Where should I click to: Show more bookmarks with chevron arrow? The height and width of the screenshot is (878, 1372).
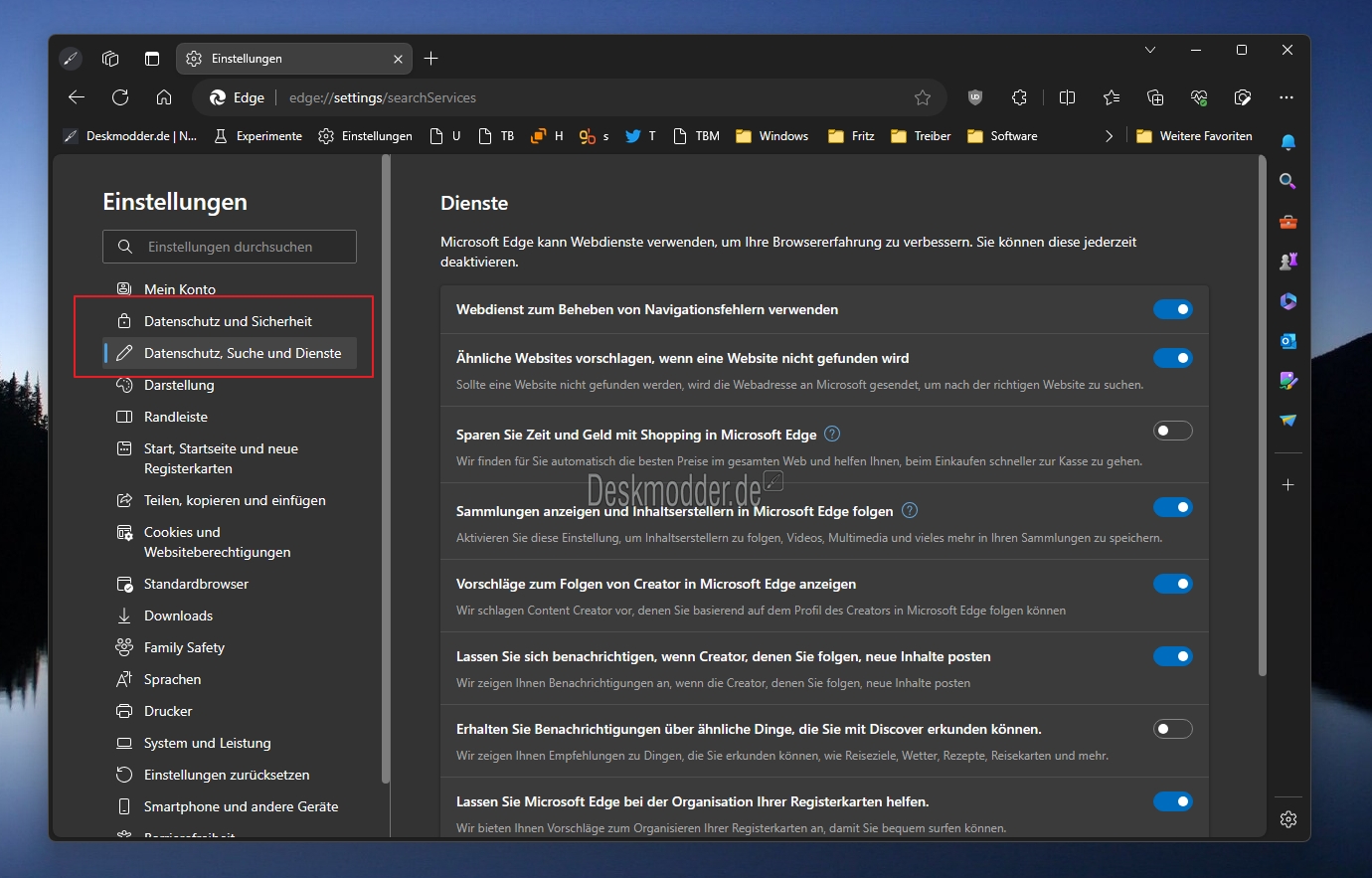pyautogui.click(x=1109, y=136)
